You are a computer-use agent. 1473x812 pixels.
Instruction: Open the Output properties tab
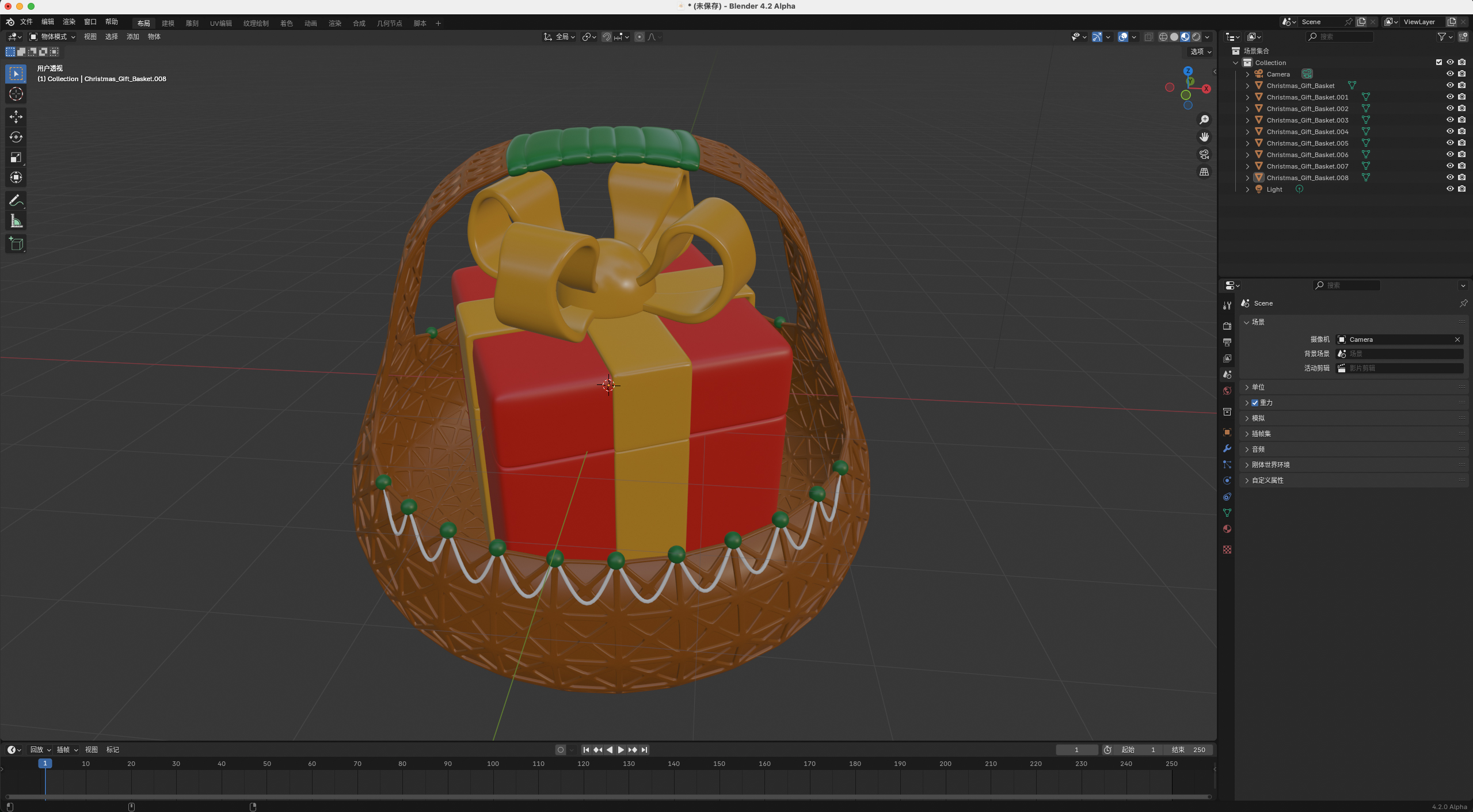click(1227, 342)
